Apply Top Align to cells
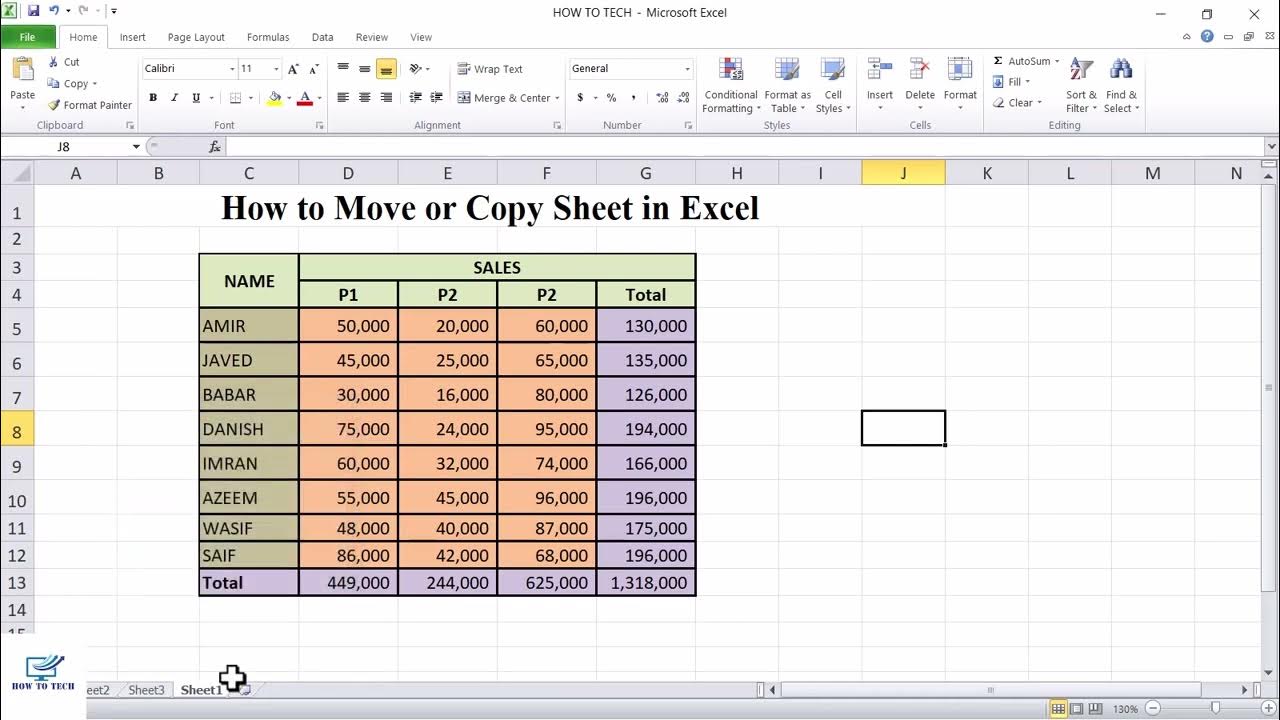 (343, 69)
